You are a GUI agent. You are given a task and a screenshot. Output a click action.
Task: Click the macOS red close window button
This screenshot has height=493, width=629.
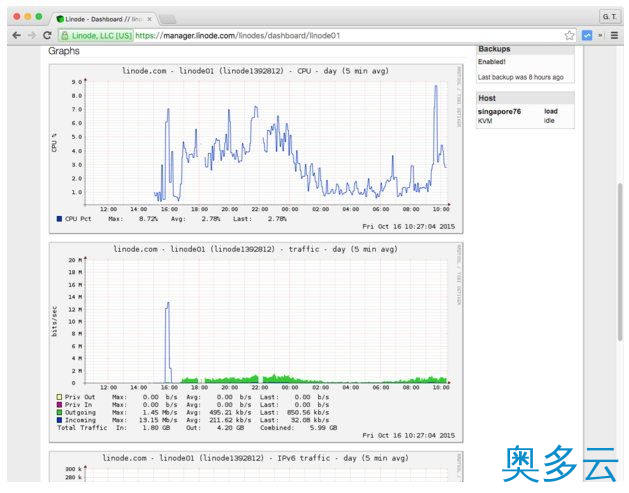(x=16, y=16)
